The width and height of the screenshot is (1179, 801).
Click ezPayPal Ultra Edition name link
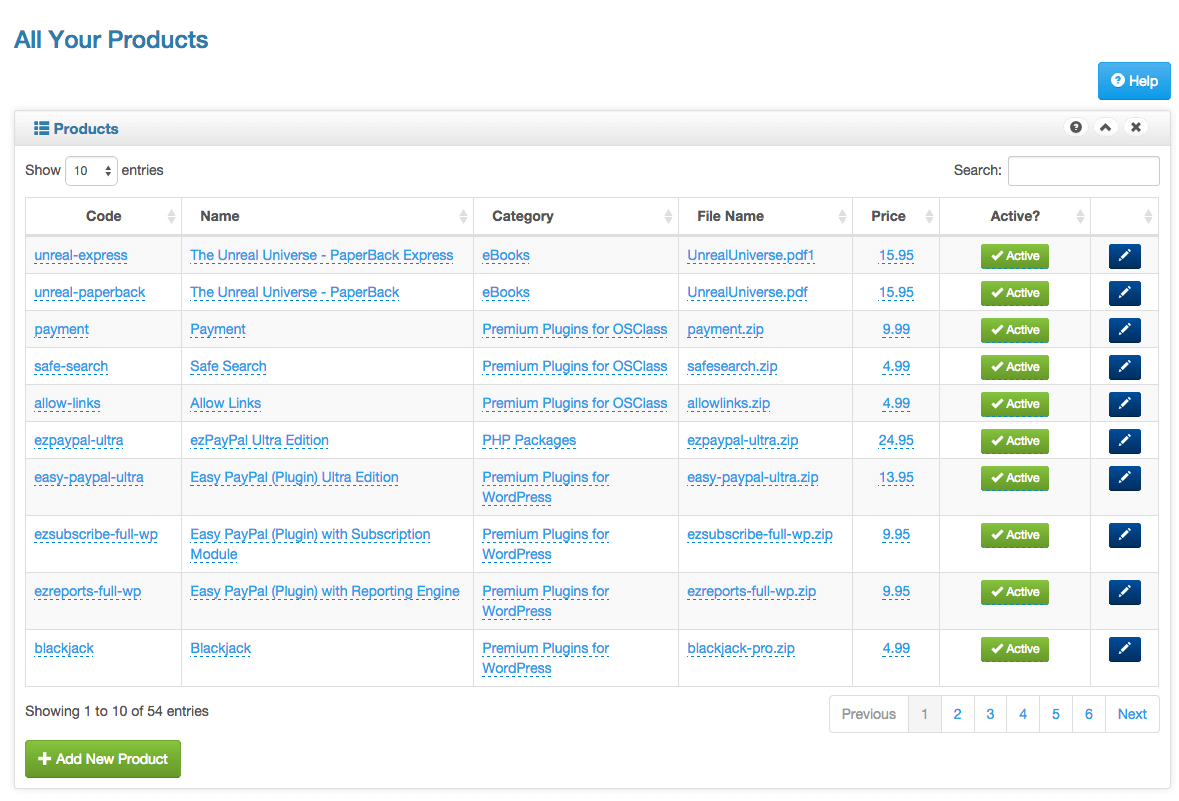click(259, 441)
